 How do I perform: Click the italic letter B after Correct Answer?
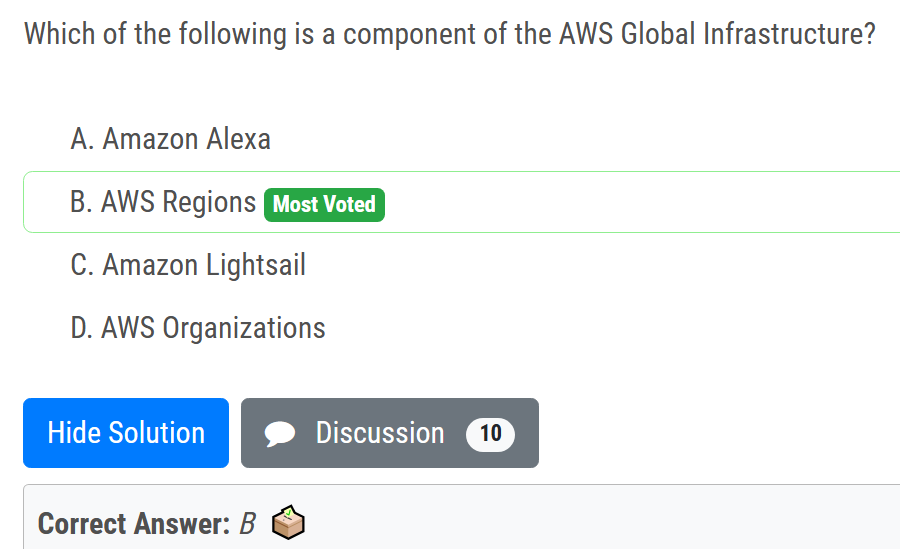tap(248, 524)
